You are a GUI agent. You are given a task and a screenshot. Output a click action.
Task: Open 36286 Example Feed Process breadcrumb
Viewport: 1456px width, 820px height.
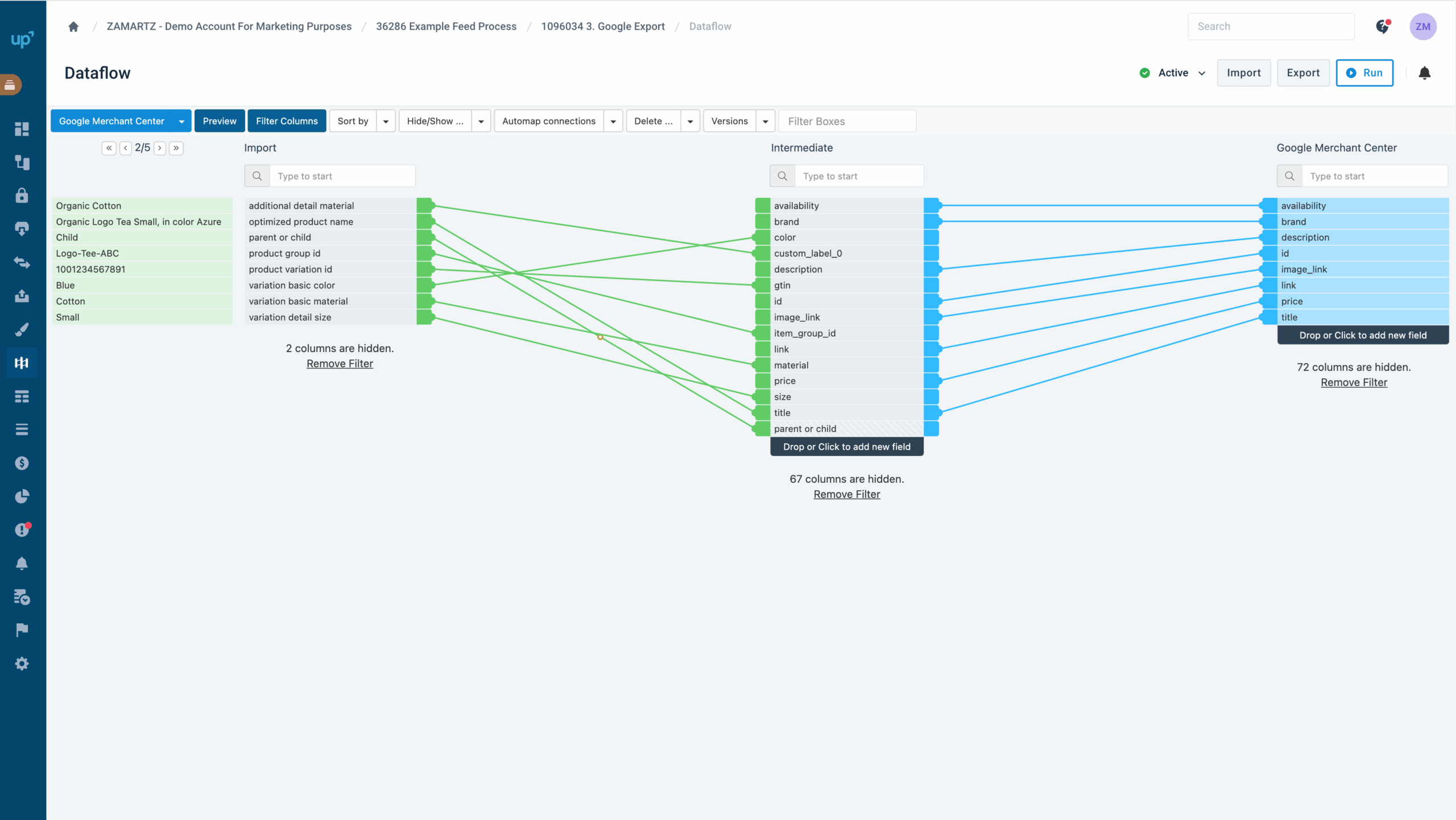pos(446,27)
